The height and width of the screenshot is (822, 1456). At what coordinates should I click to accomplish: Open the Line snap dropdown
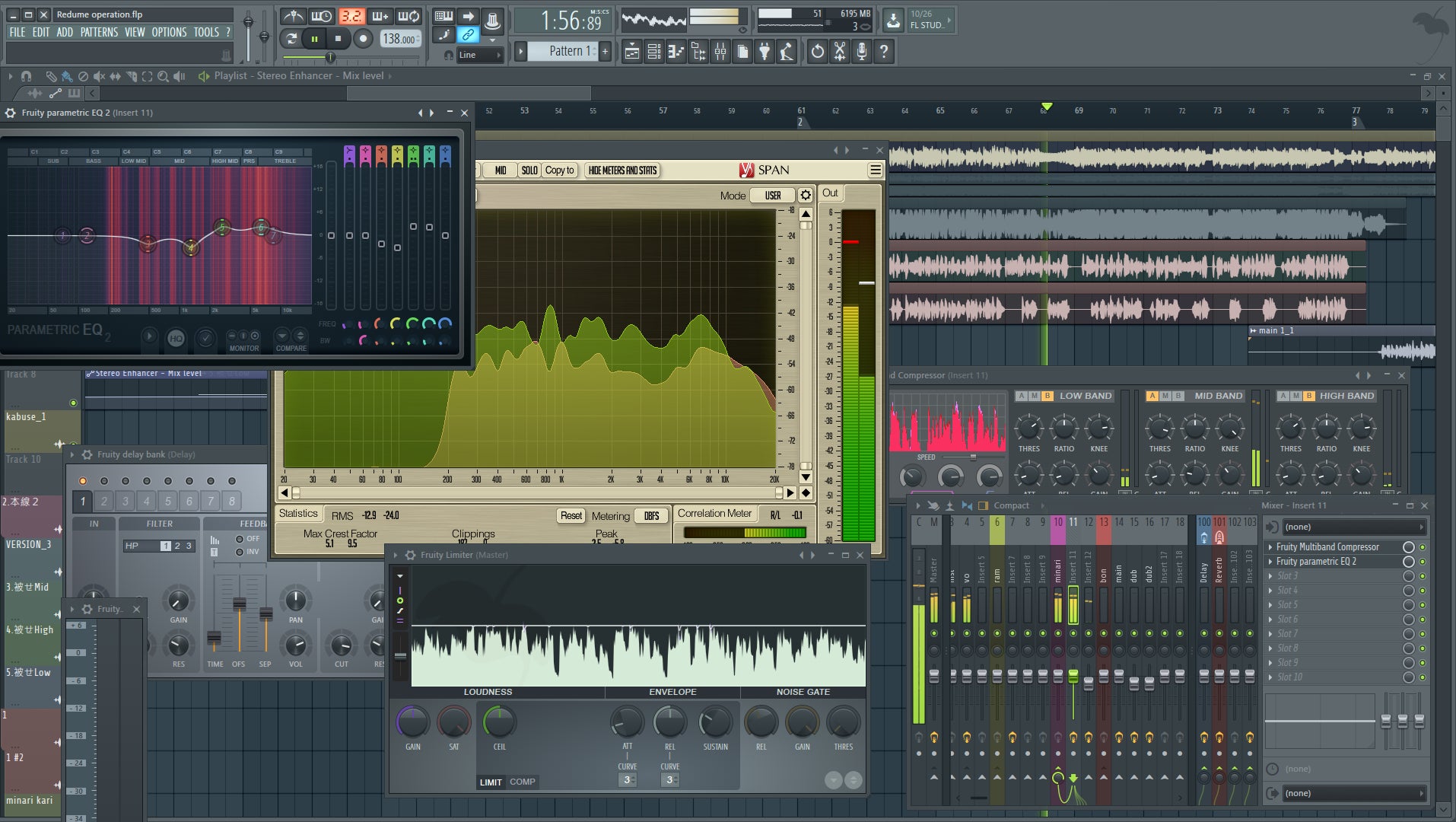pos(479,55)
